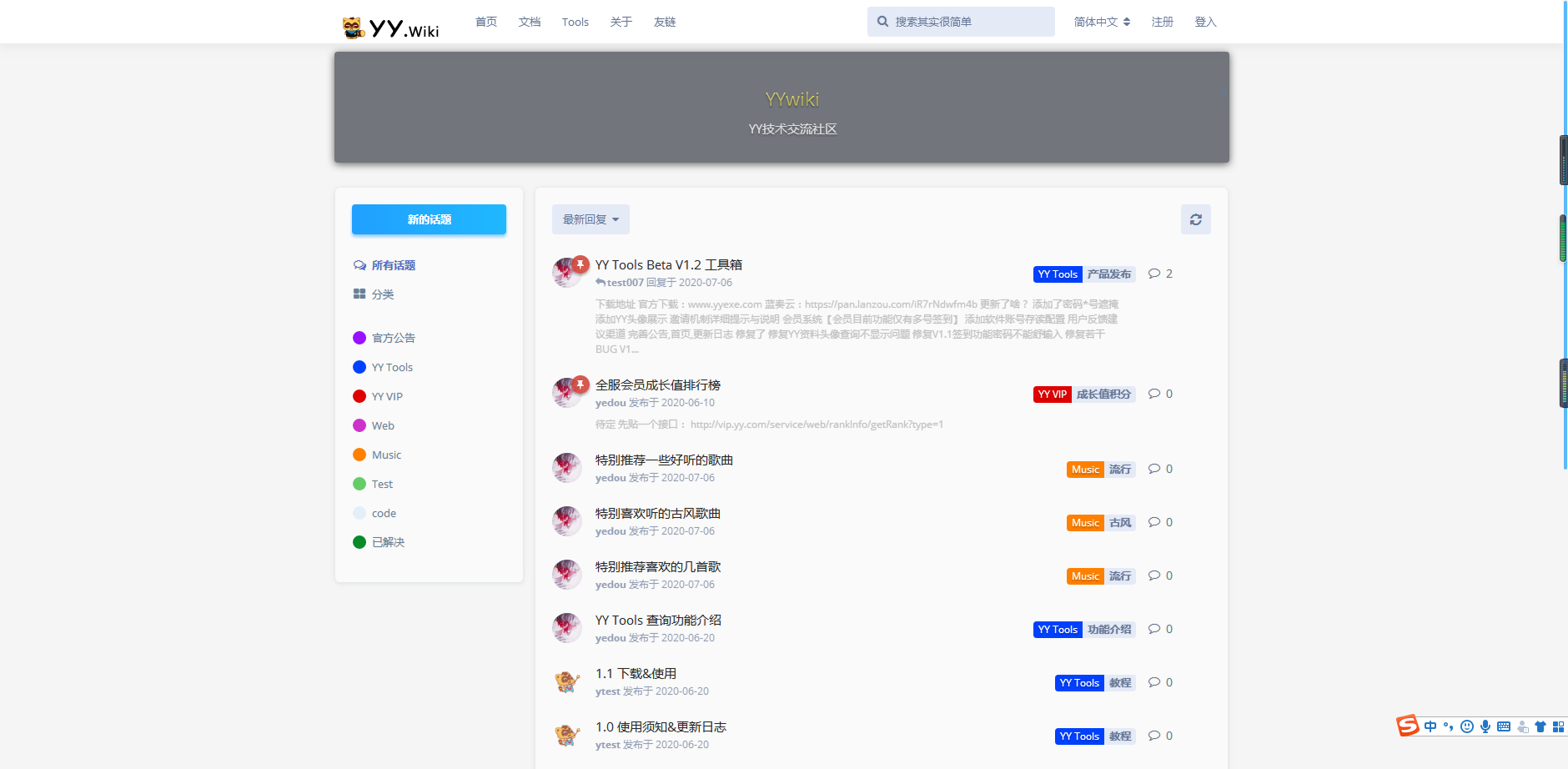The height and width of the screenshot is (769, 1568).
Task: Click the YY VIP tag label on 全服会员成长值排行榜
Action: [x=1052, y=395]
